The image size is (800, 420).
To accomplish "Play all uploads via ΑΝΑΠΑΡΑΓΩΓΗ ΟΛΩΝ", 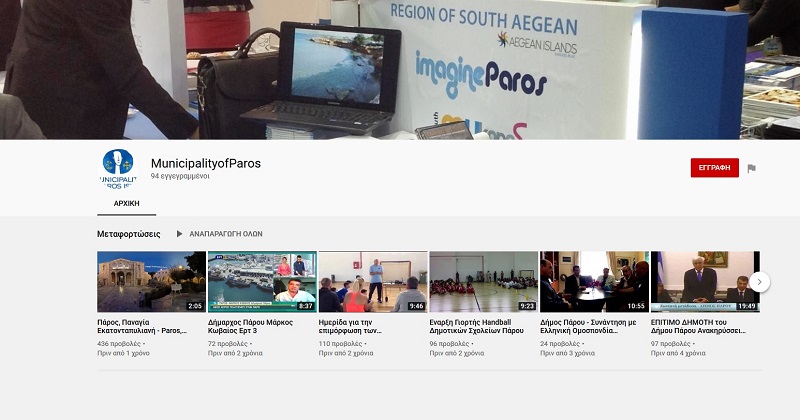I will [x=219, y=234].
